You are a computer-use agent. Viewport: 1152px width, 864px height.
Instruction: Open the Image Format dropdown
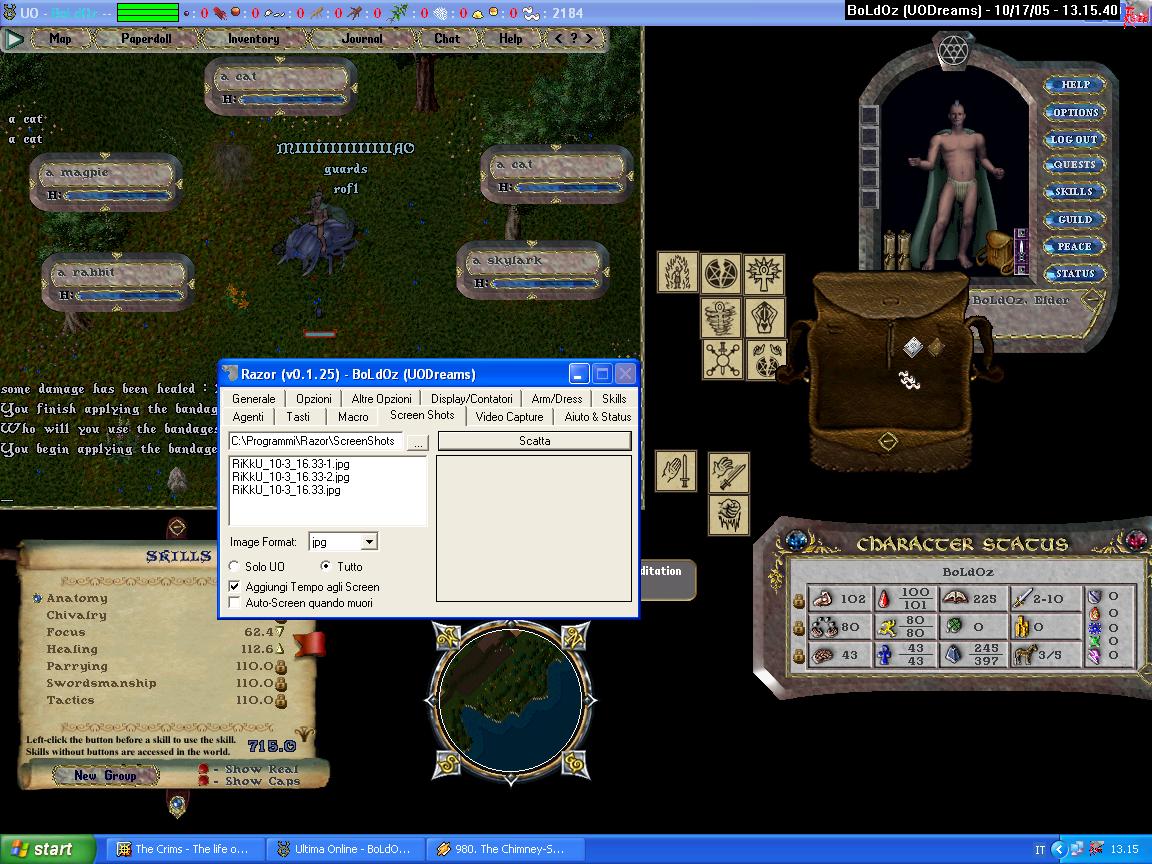click(370, 542)
